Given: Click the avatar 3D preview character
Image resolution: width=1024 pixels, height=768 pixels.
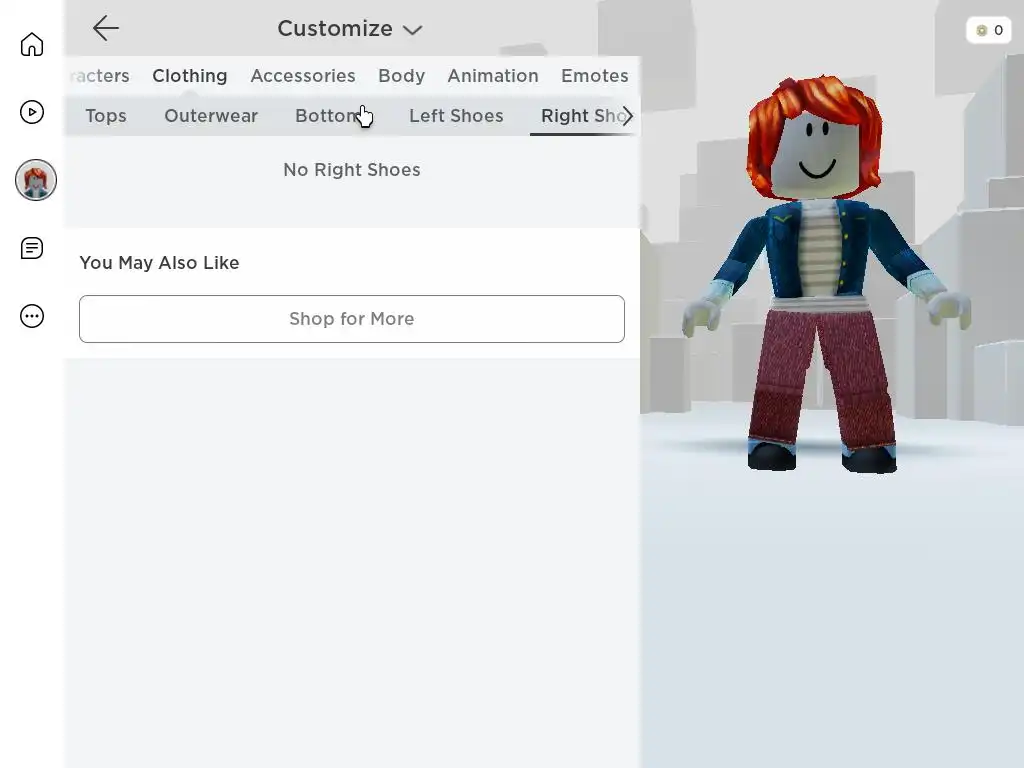Looking at the screenshot, I should (826, 274).
